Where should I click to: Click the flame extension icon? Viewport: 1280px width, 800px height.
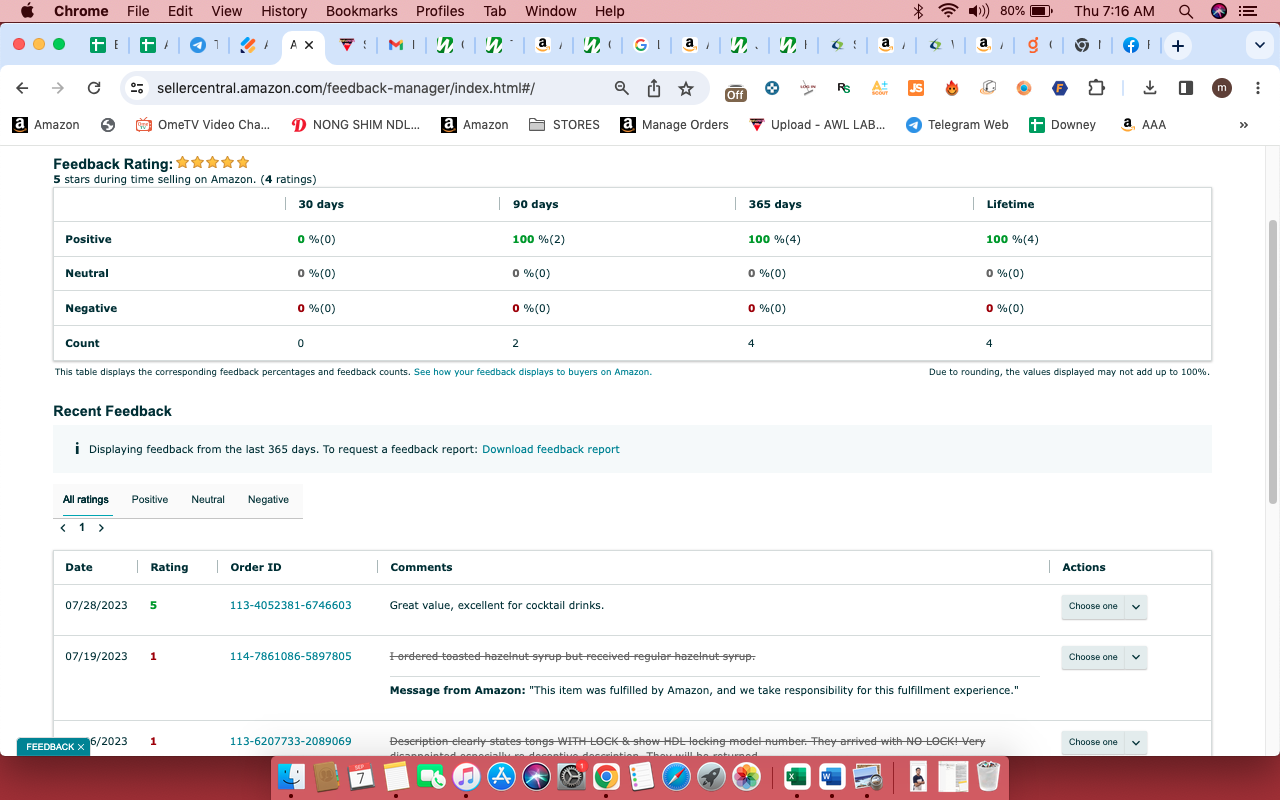(952, 88)
